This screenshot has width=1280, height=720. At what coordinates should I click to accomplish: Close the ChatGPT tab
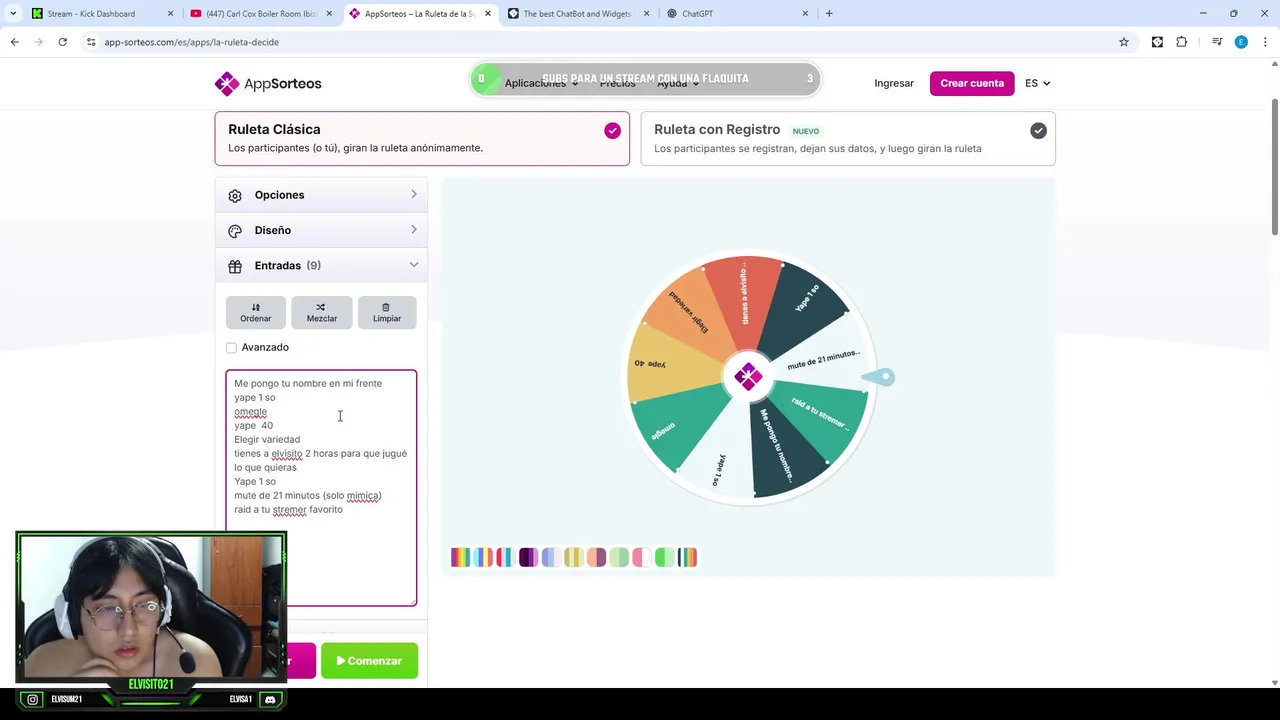point(805,14)
